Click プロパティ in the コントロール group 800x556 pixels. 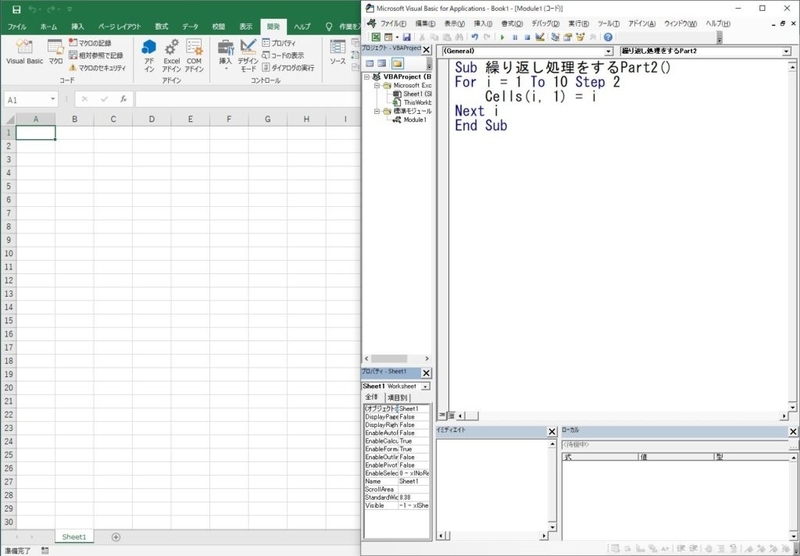point(279,43)
